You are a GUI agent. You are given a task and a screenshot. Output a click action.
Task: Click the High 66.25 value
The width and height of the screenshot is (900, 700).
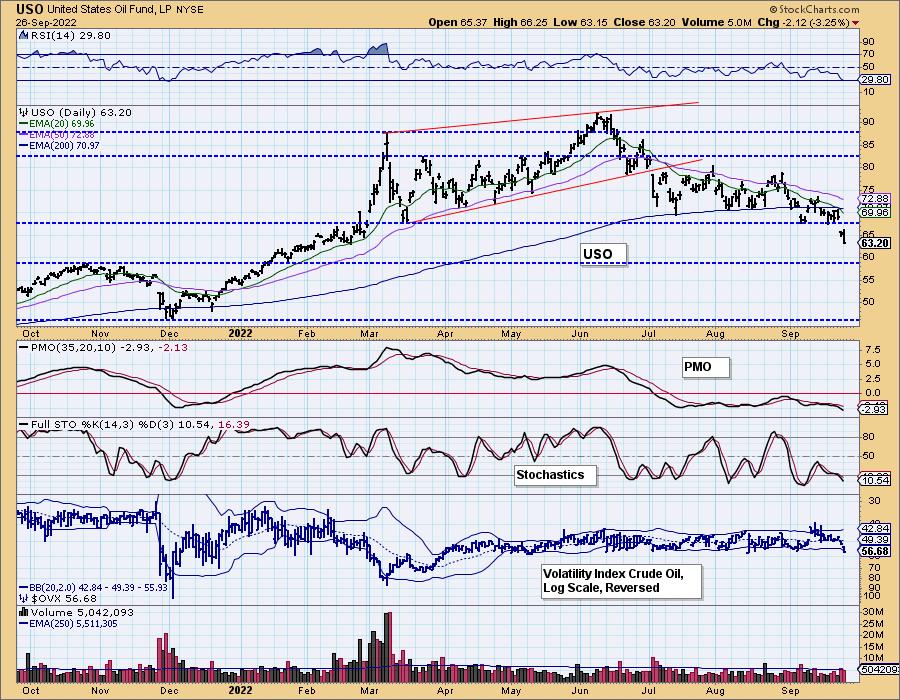[x=521, y=22]
